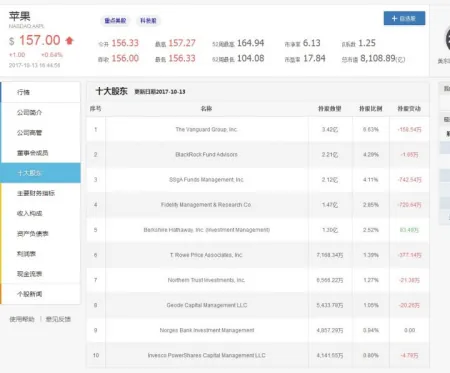The width and height of the screenshot is (450, 373).
Task: Click the 科技股 tag
Action: point(148,21)
